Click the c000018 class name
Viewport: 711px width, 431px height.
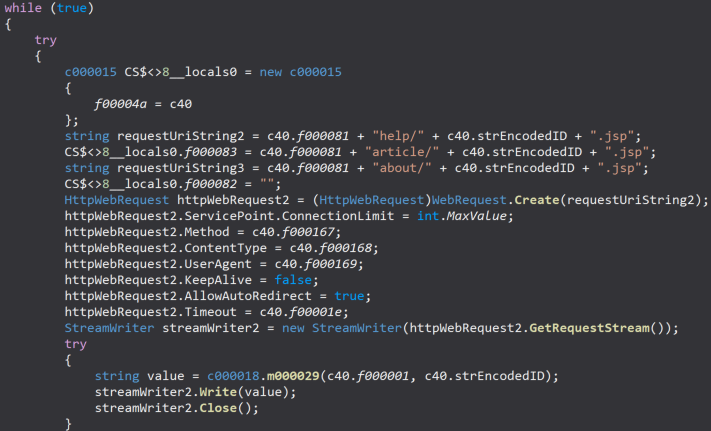[233, 376]
